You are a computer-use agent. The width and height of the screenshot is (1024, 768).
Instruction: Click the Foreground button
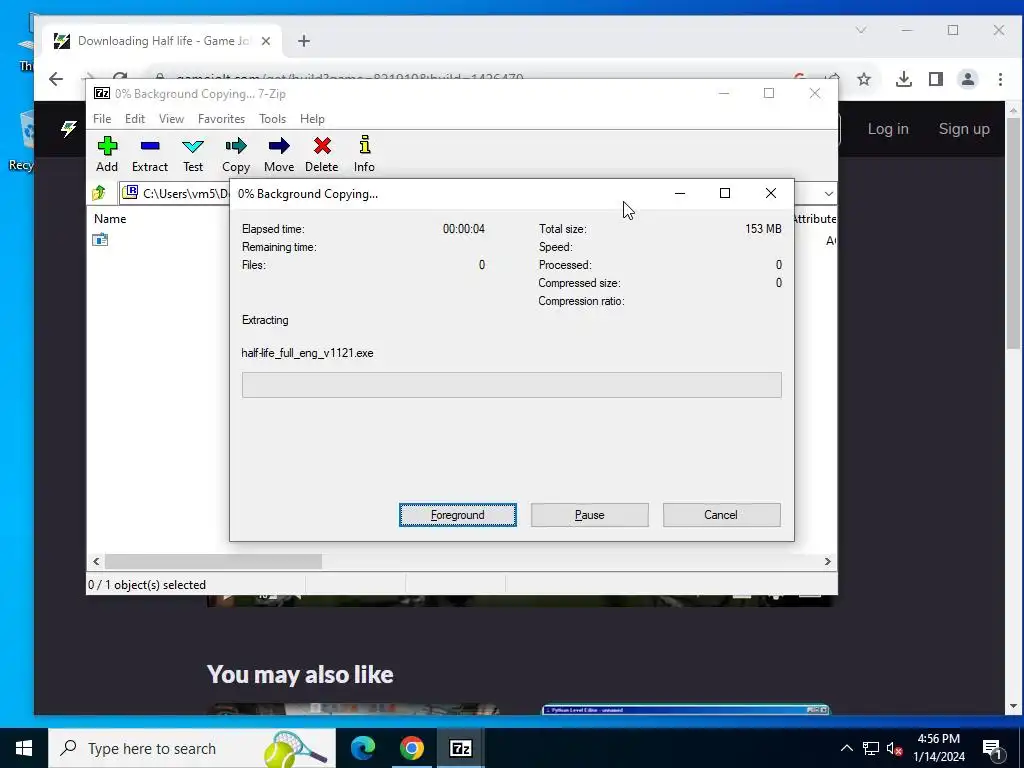(457, 515)
